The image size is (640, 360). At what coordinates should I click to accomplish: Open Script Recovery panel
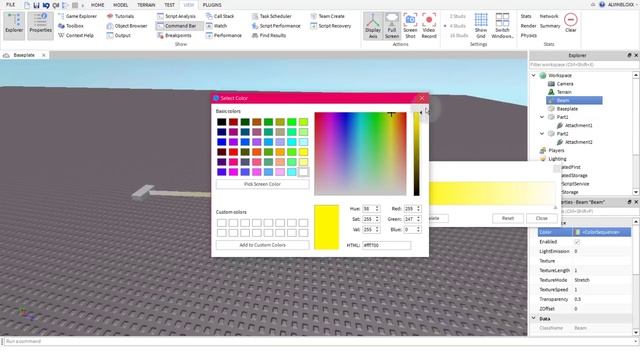click(x=331, y=26)
